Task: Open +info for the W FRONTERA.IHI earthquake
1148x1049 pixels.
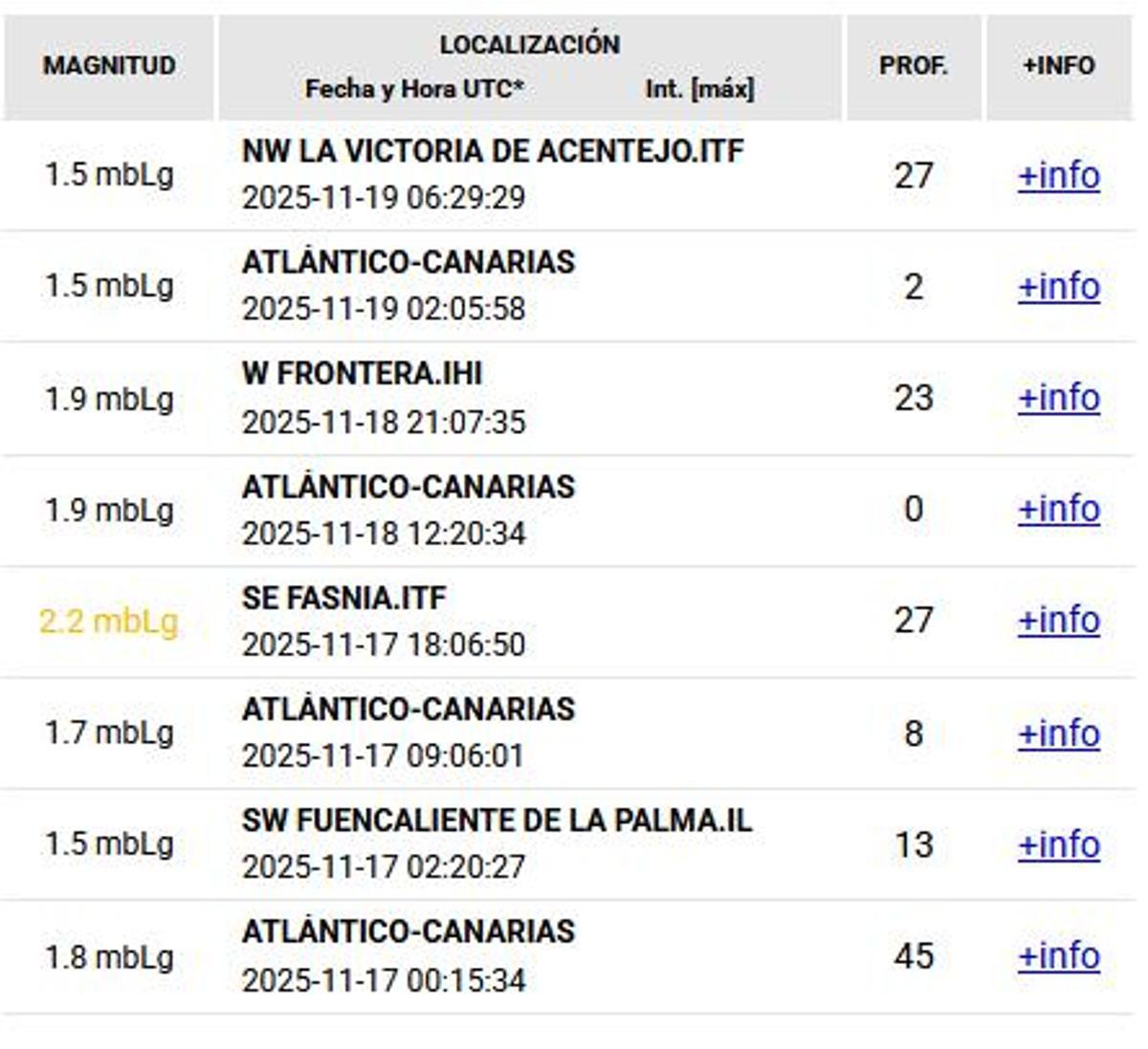Action: pyautogui.click(x=1058, y=398)
